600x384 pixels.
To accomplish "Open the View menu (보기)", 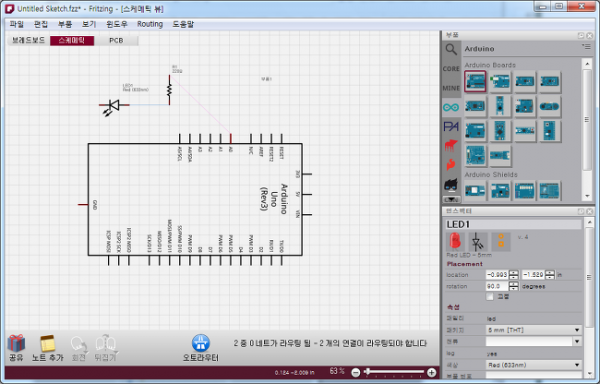I will coord(89,24).
